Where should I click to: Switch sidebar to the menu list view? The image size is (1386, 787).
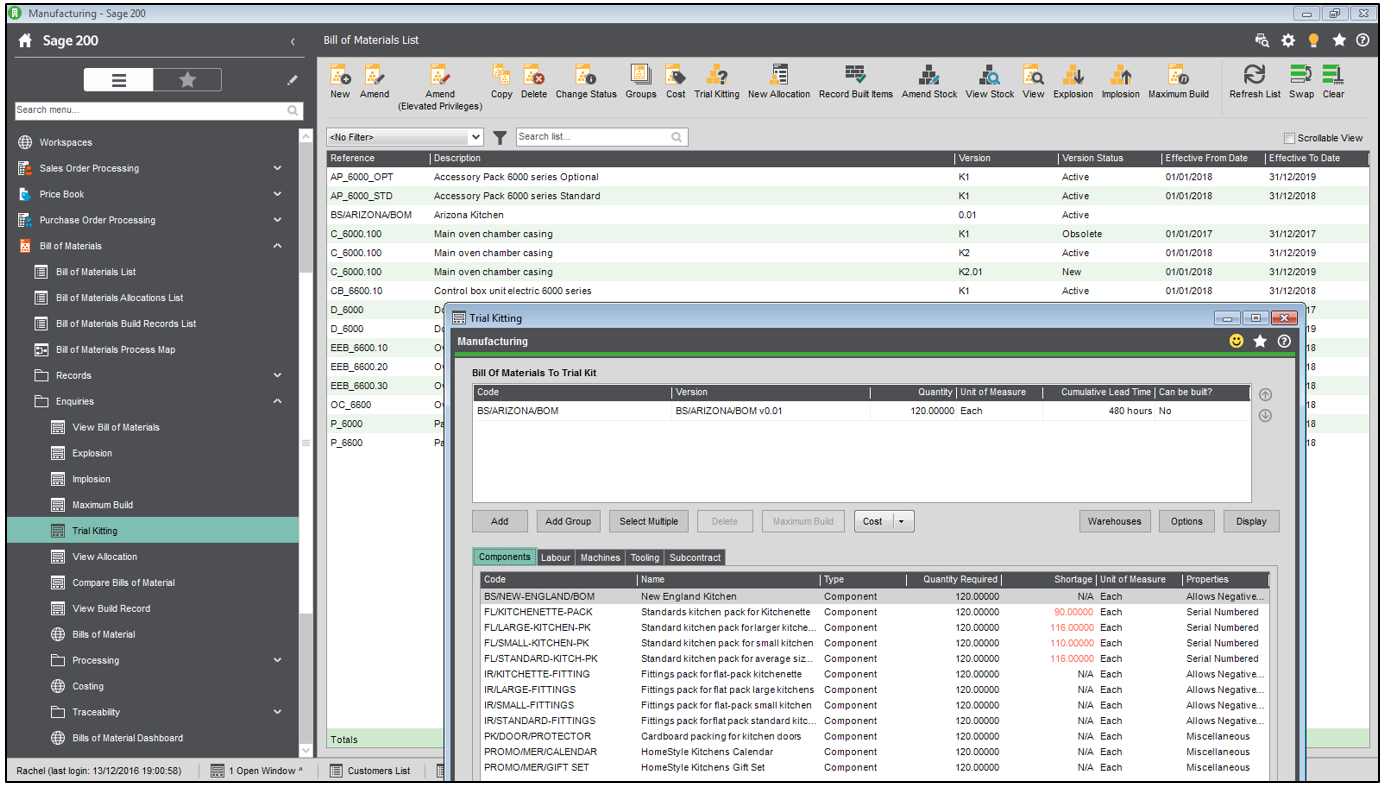tap(118, 81)
